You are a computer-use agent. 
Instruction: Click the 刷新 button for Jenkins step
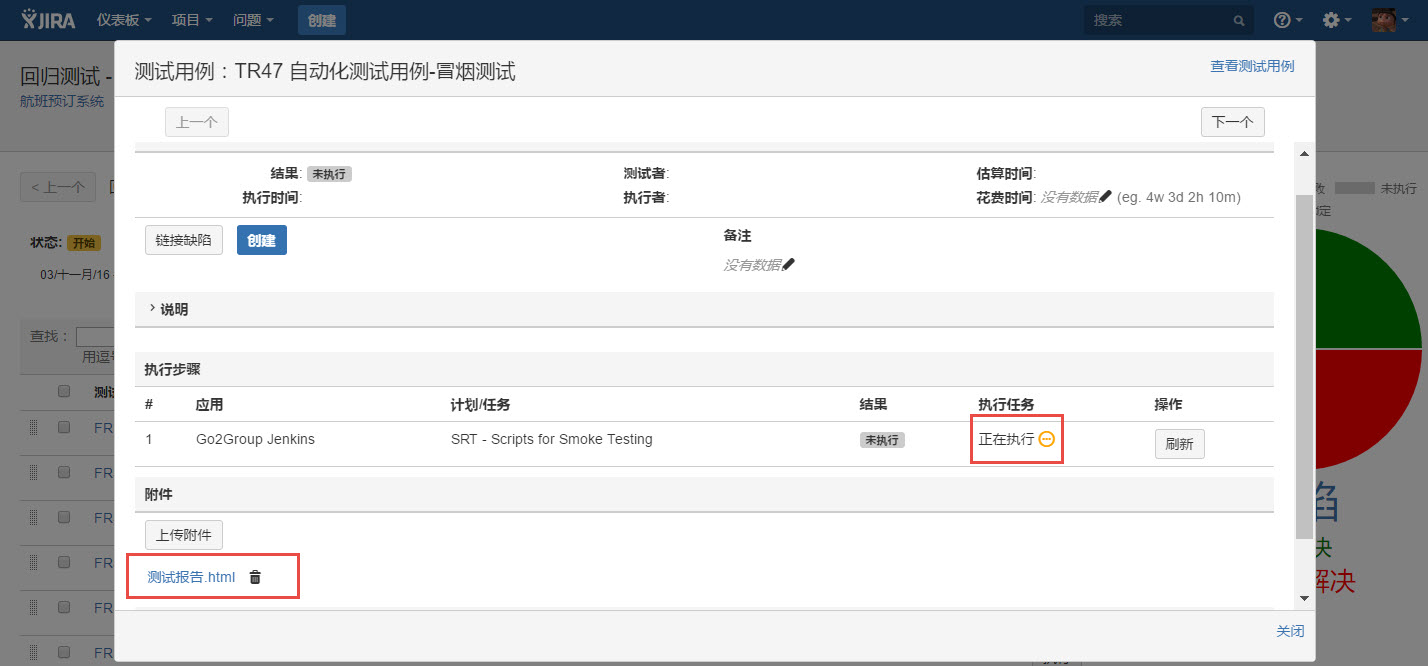pyautogui.click(x=1179, y=444)
